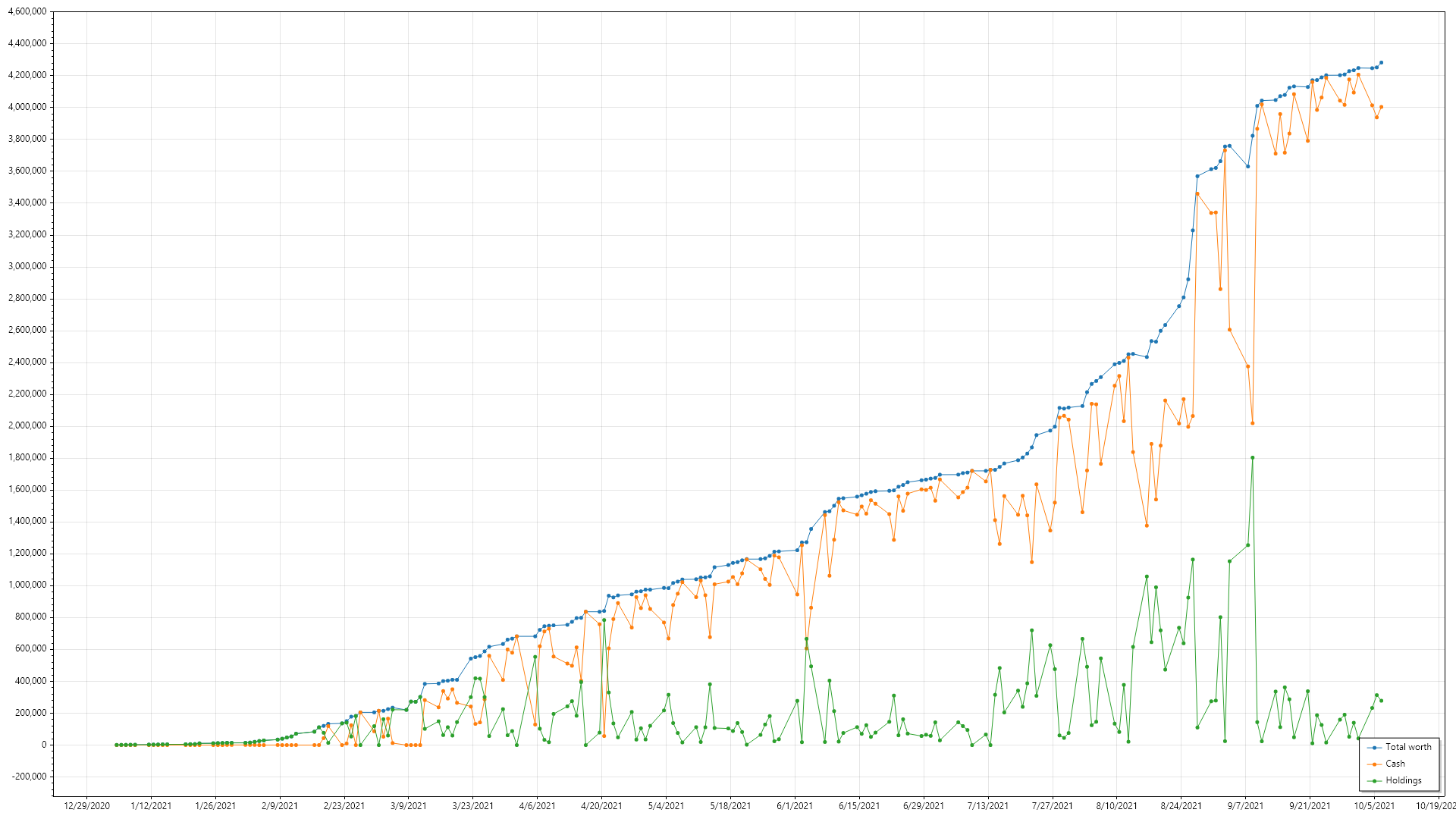Image resolution: width=1456 pixels, height=819 pixels.
Task: Click y-axis label 600,000
Action: click(30, 648)
